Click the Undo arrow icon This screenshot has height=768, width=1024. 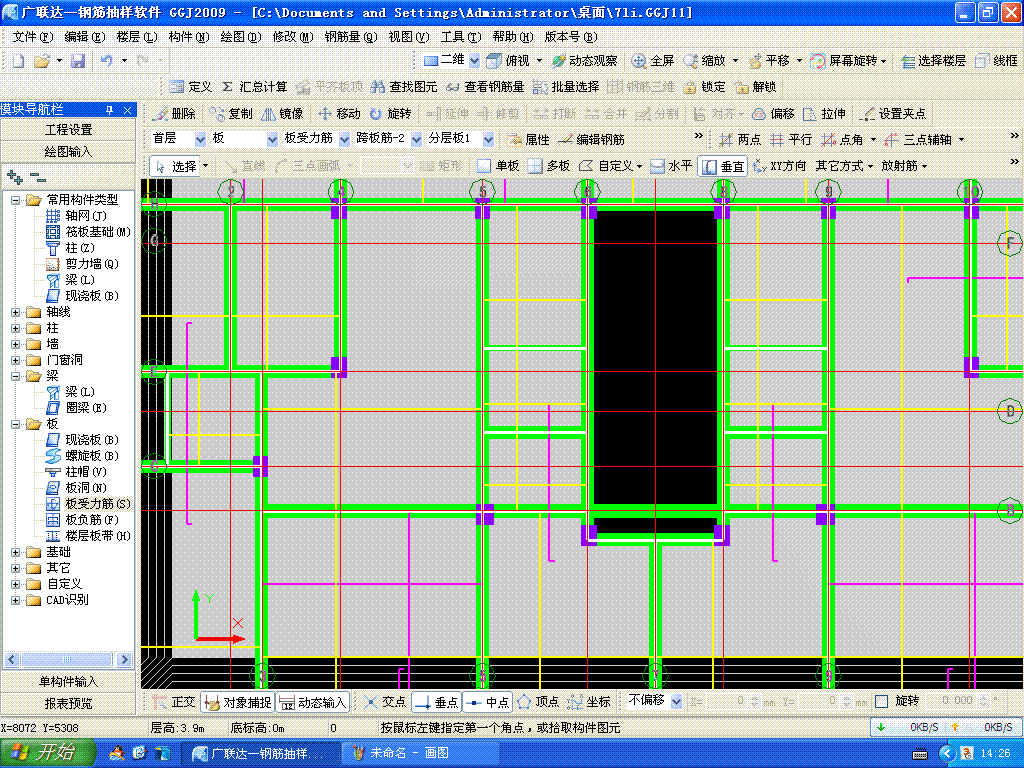point(106,61)
